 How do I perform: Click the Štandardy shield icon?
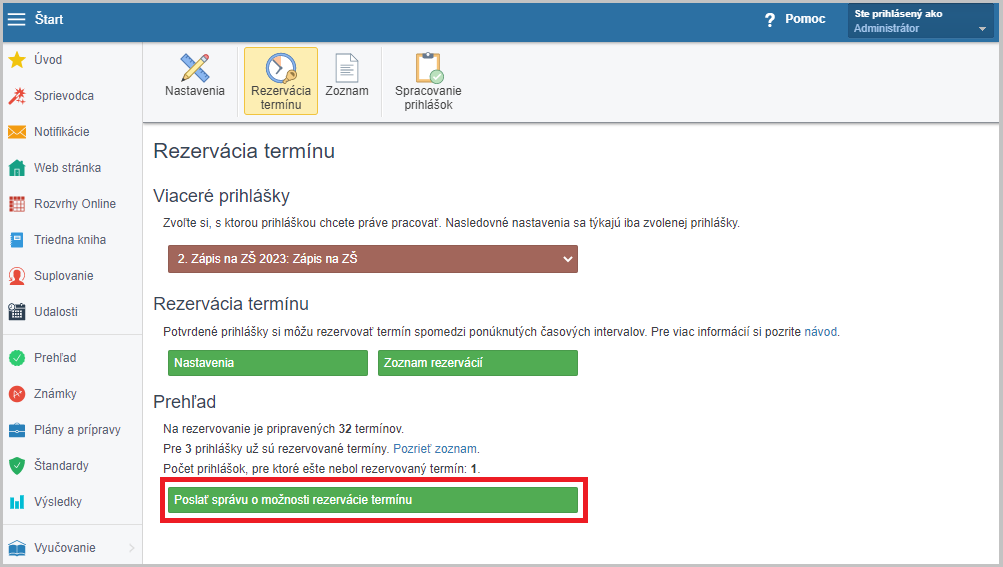tap(17, 466)
